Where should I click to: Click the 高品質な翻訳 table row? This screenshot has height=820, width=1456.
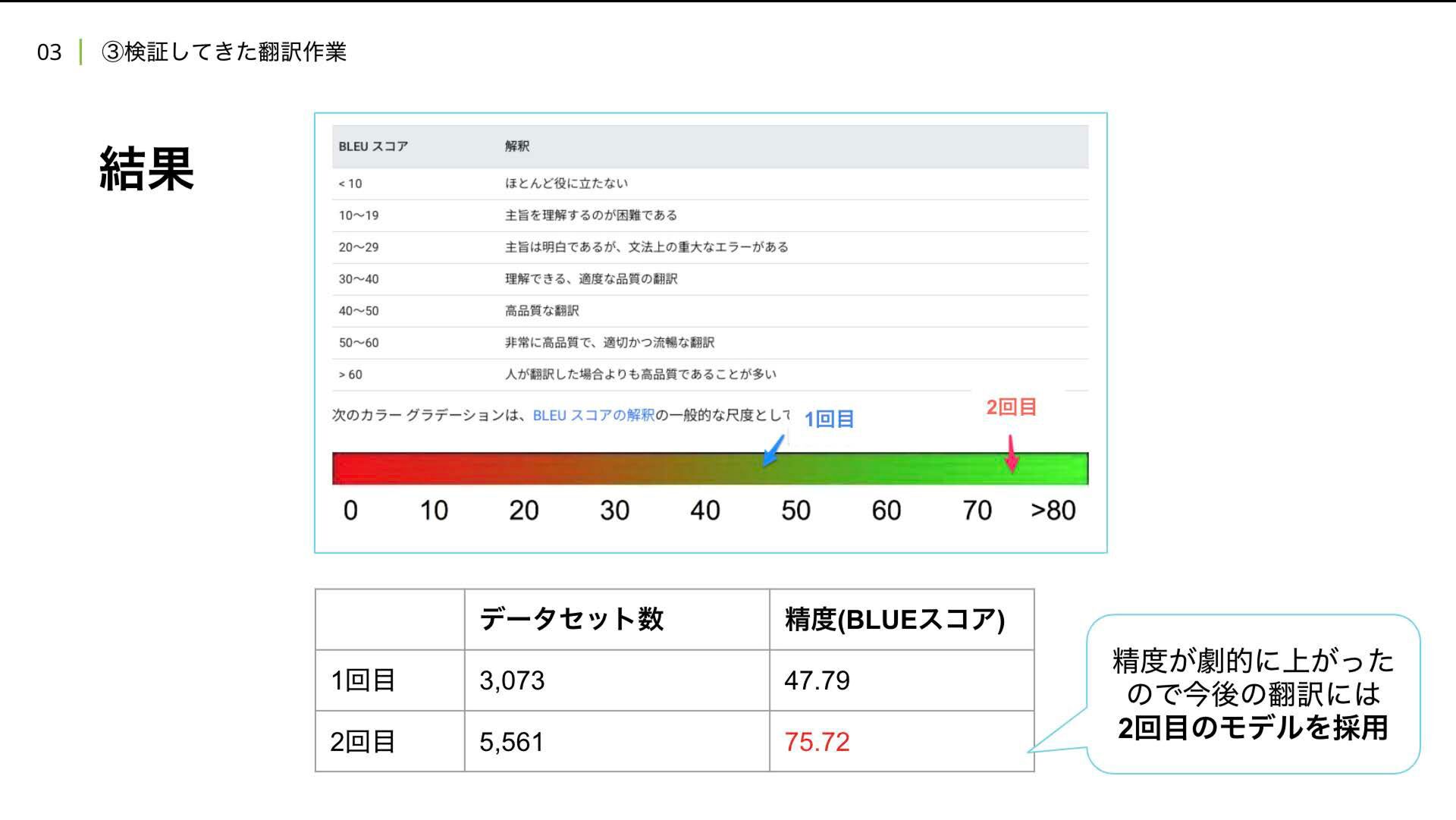pyautogui.click(x=541, y=311)
